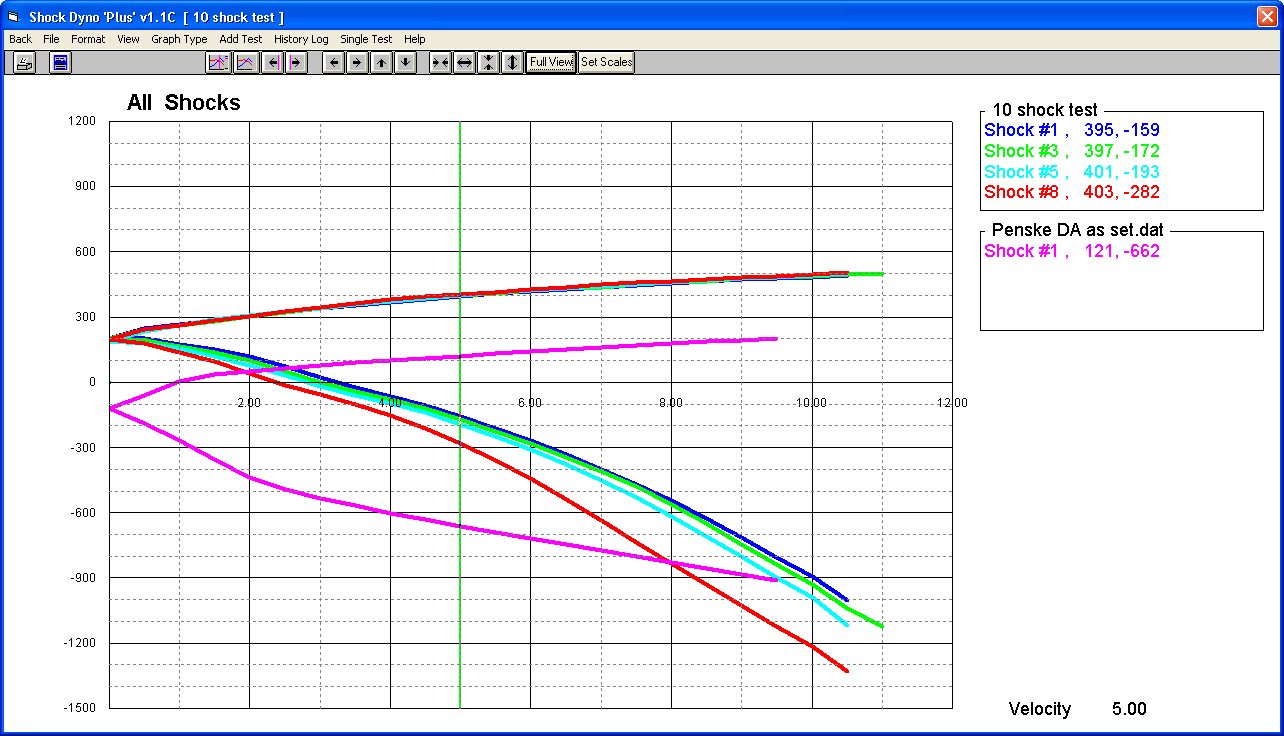Image resolution: width=1284 pixels, height=736 pixels.
Task: Shrink graph horizontally with inward arrows icon
Action: pos(440,63)
